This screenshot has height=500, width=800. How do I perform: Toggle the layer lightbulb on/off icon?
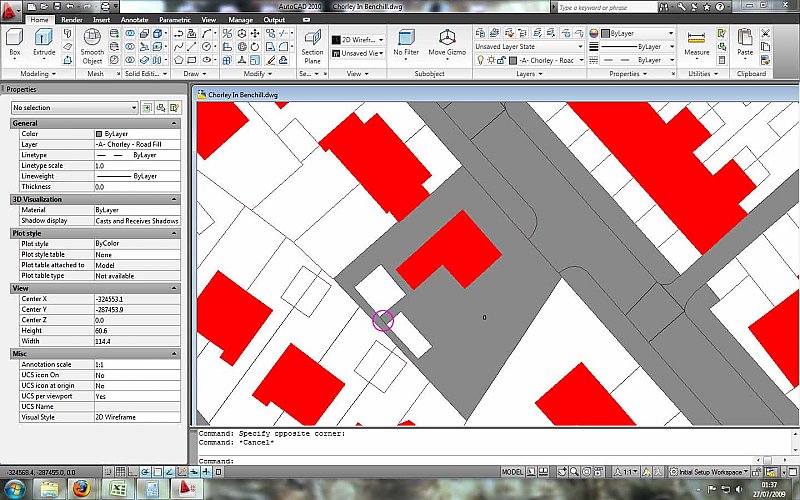[x=480, y=60]
